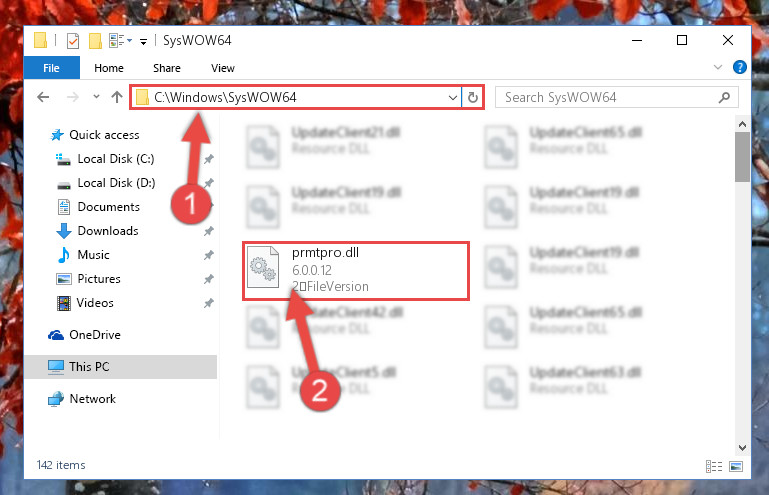This screenshot has height=495, width=769.
Task: Open the File menu tab
Action: tap(51, 68)
